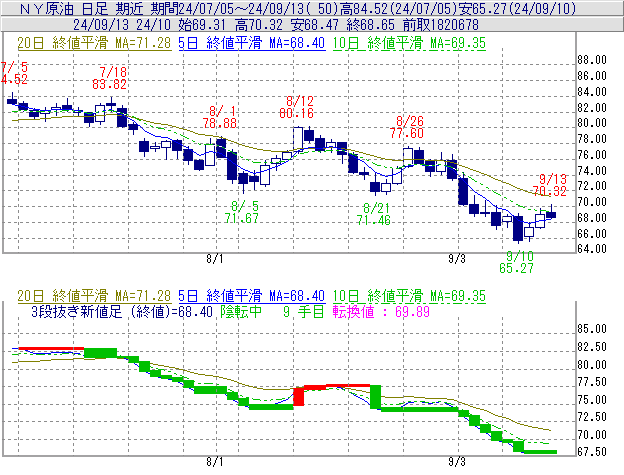This screenshot has height=475, width=624.
Task: Click the 3段抜き新値足 (終値)=68.40 label
Action: (122, 311)
